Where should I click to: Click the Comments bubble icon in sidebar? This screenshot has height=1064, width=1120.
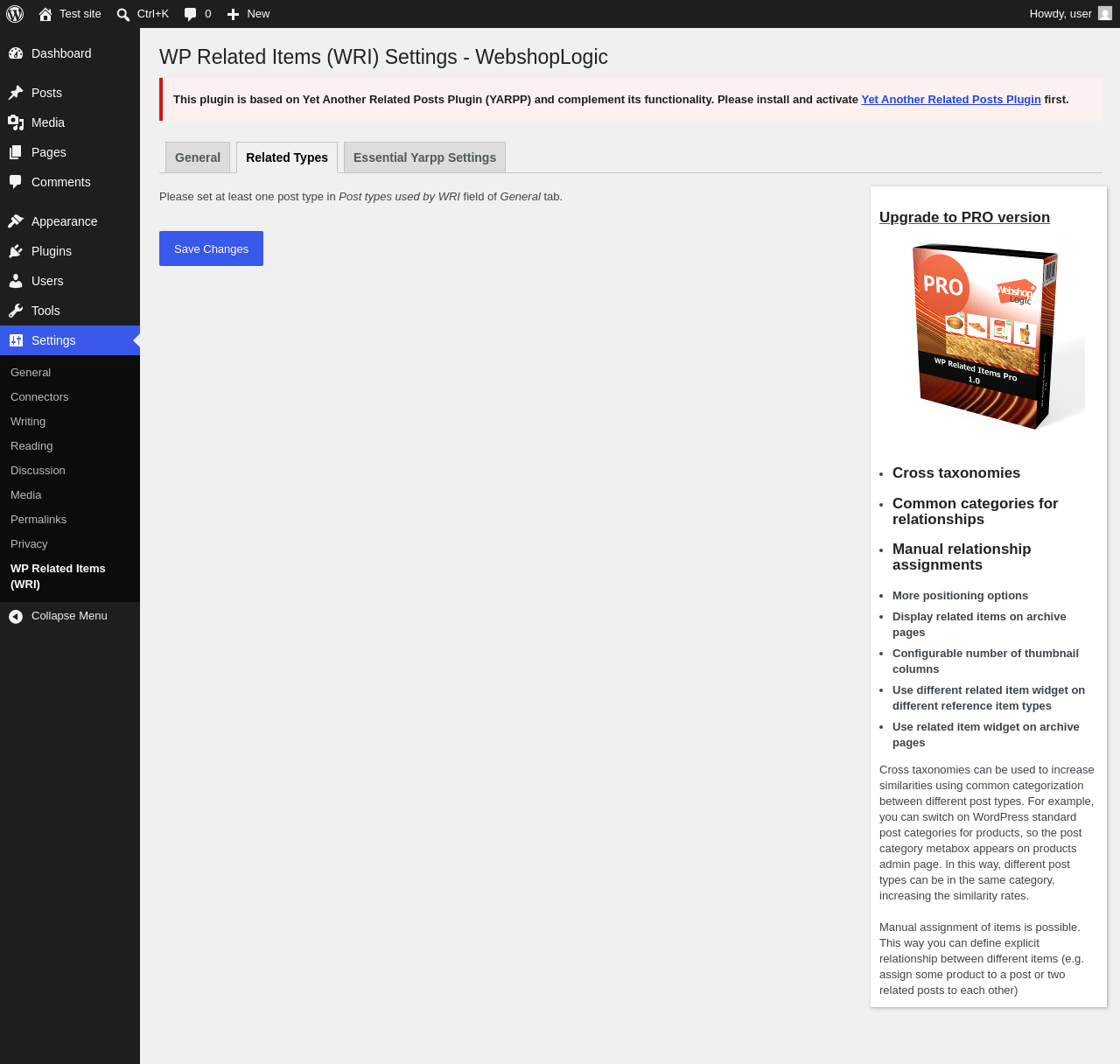(16, 182)
